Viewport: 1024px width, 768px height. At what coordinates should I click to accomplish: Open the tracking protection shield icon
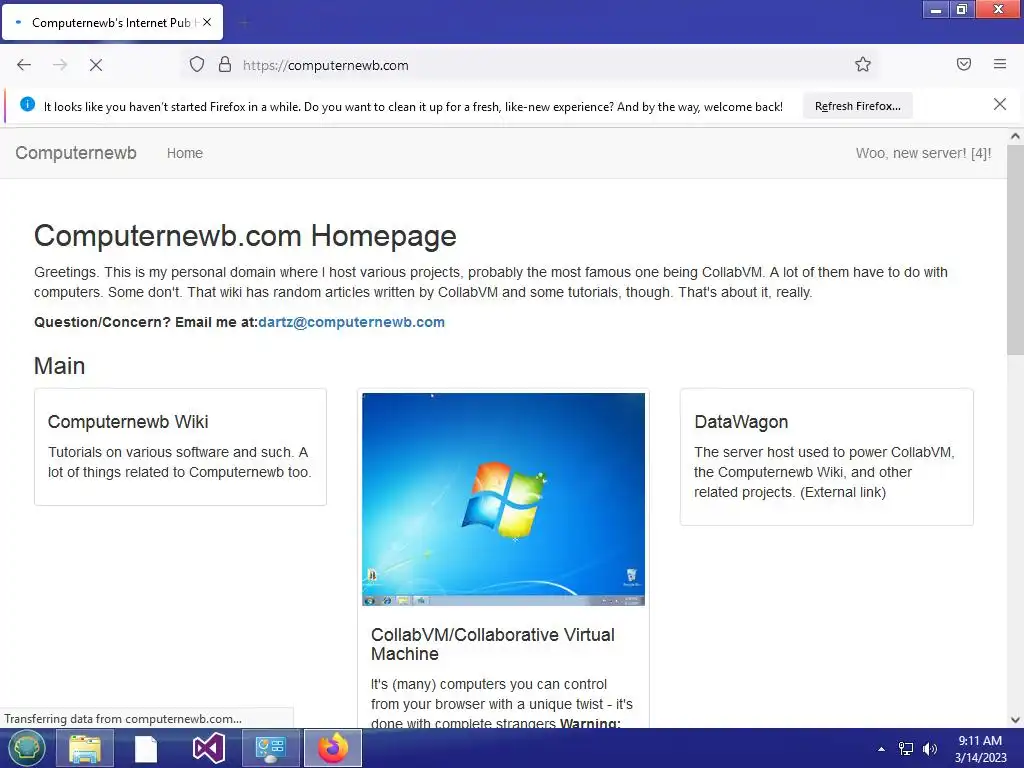pos(197,64)
